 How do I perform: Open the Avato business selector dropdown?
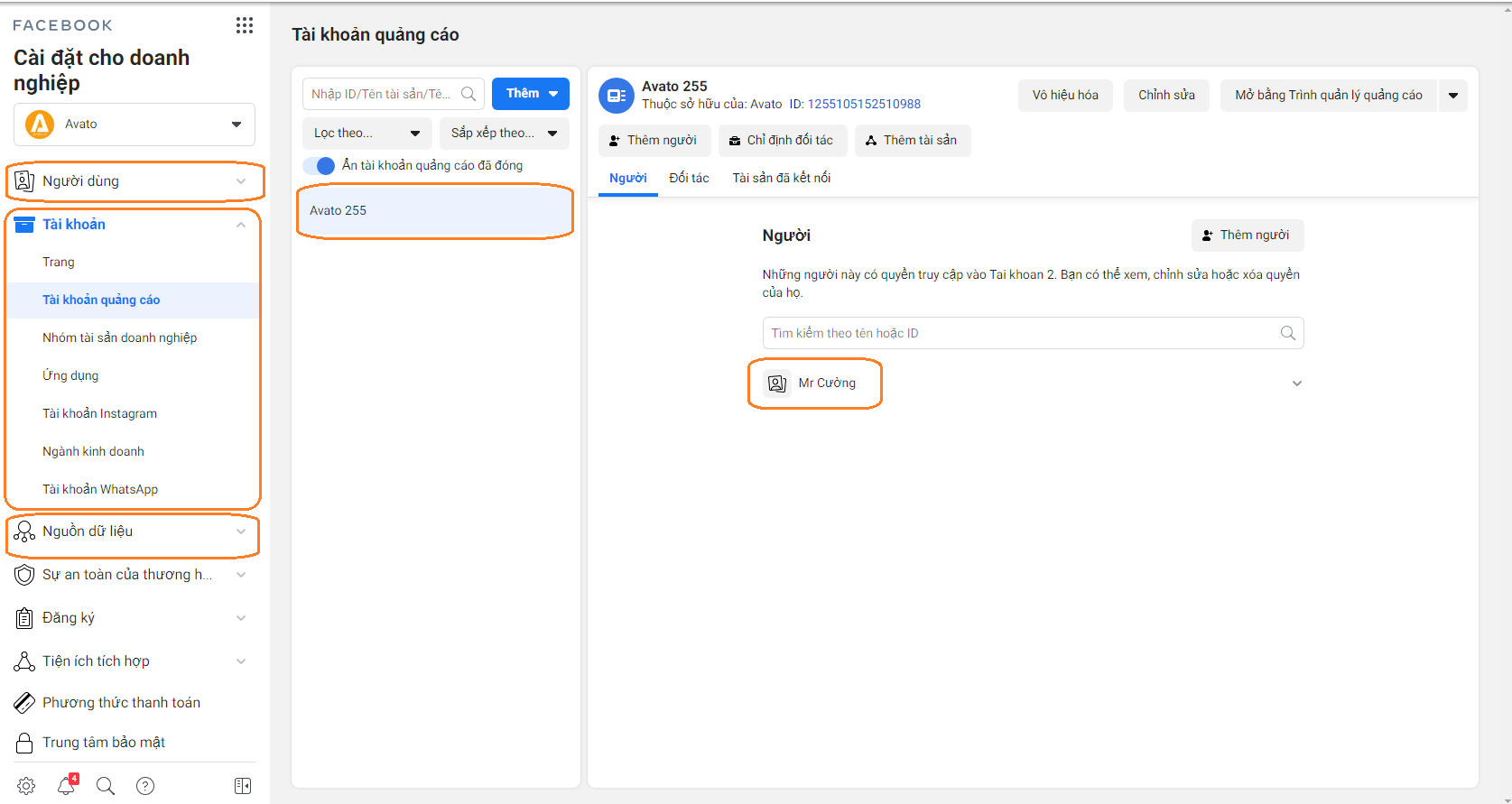135,125
